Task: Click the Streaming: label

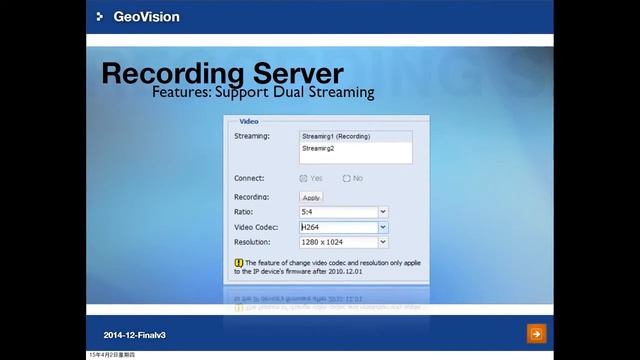Action: pos(252,136)
